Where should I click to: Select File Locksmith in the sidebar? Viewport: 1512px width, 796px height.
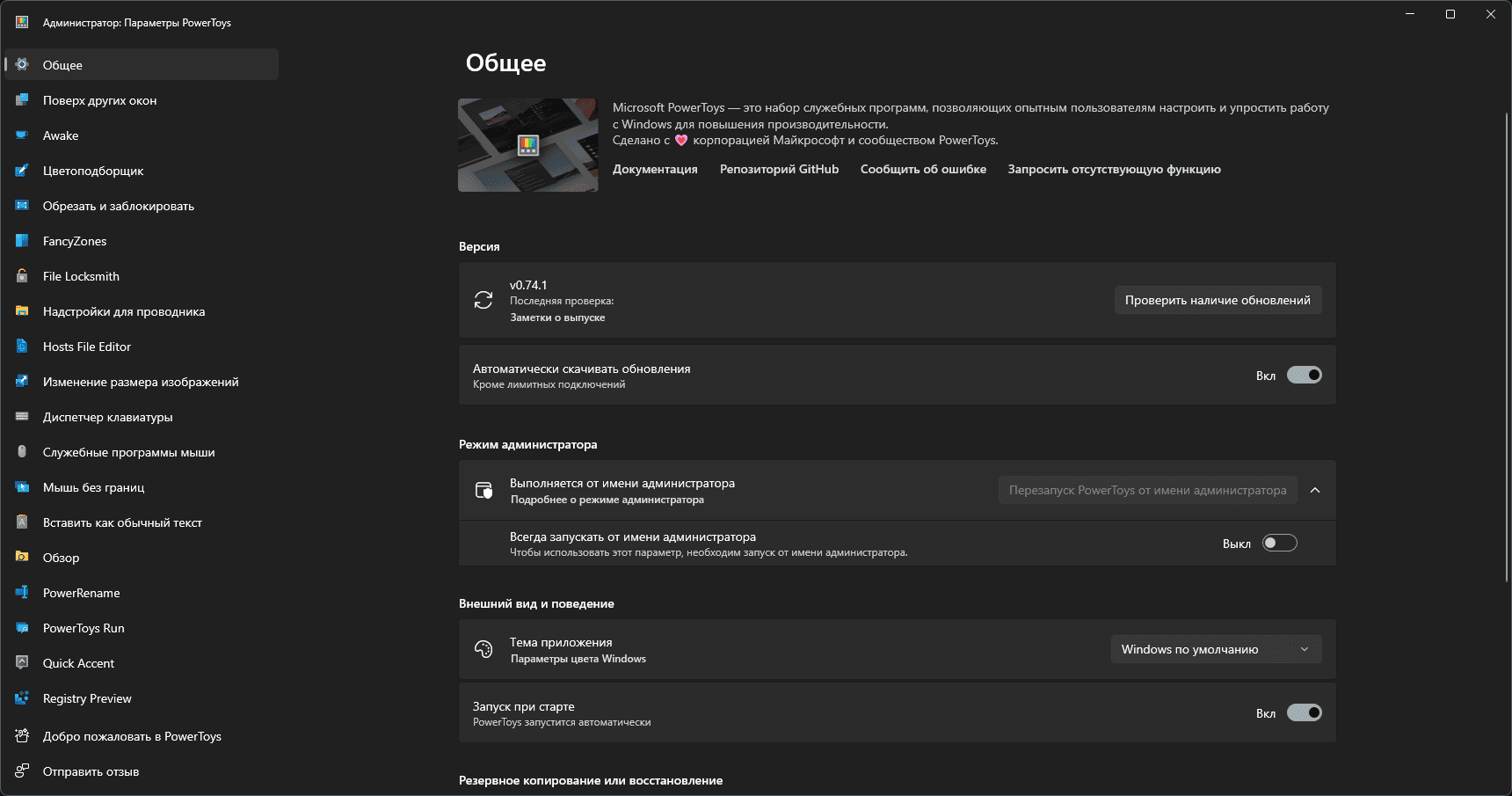coord(142,275)
